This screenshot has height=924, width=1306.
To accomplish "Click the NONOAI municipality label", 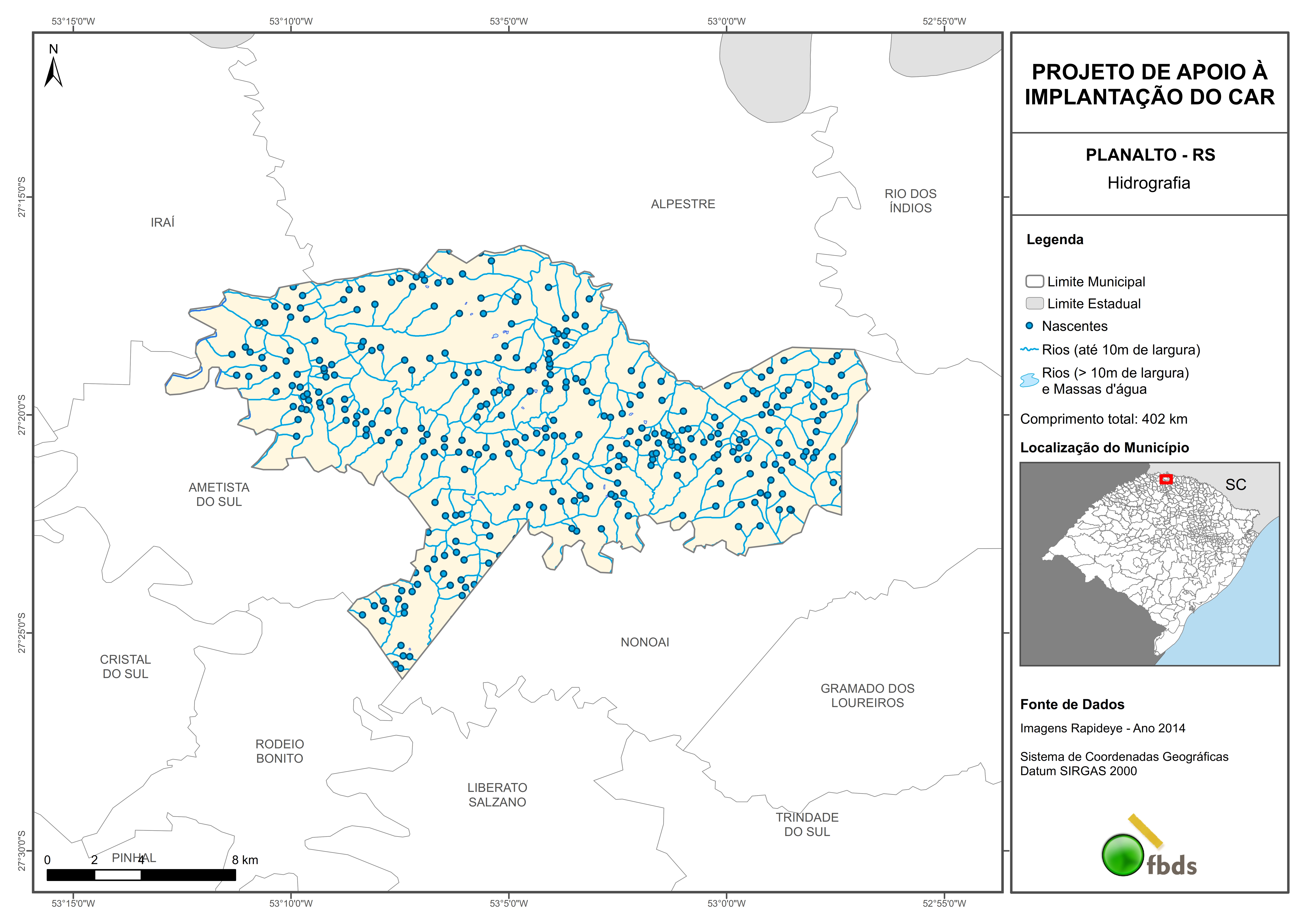I will pos(645,642).
